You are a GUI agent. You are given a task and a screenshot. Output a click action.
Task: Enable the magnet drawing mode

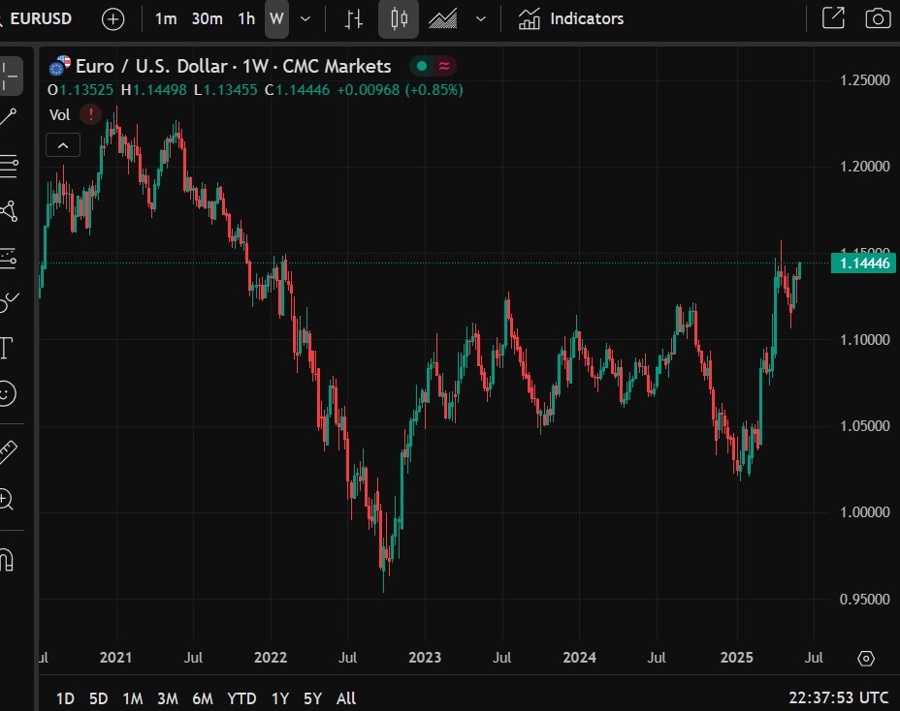[10, 558]
